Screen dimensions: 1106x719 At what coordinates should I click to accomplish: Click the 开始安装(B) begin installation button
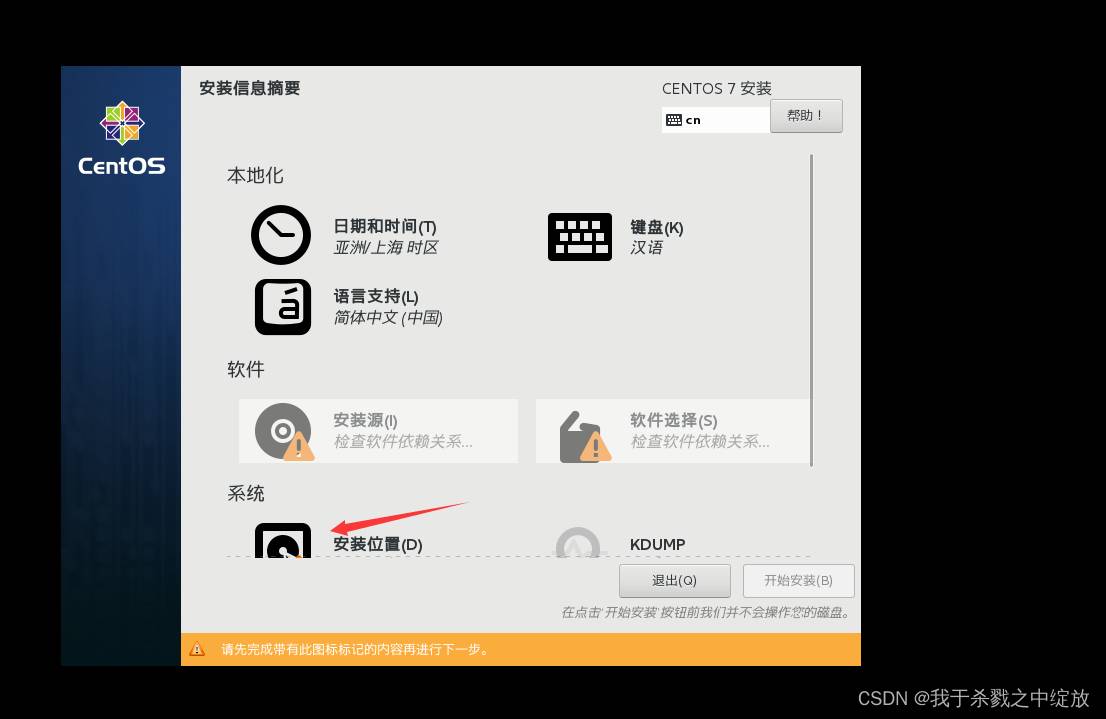tap(798, 581)
